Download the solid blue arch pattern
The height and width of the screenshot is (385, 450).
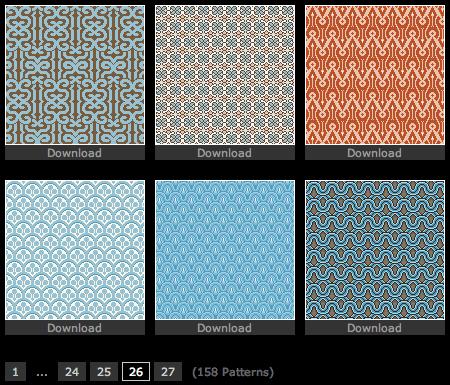point(225,328)
